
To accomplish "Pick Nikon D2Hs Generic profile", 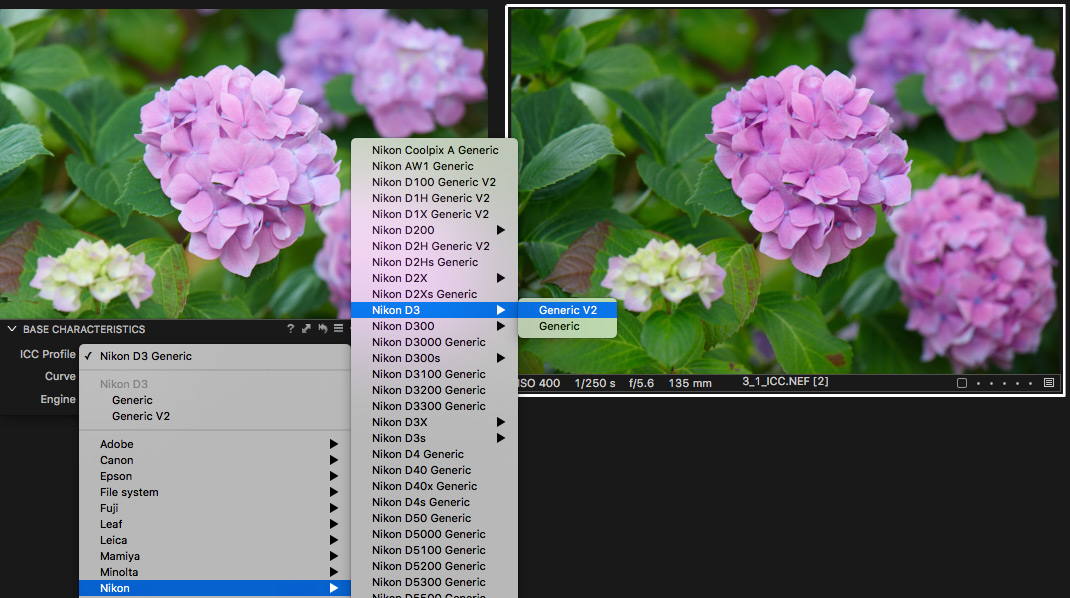I will pyautogui.click(x=434, y=262).
